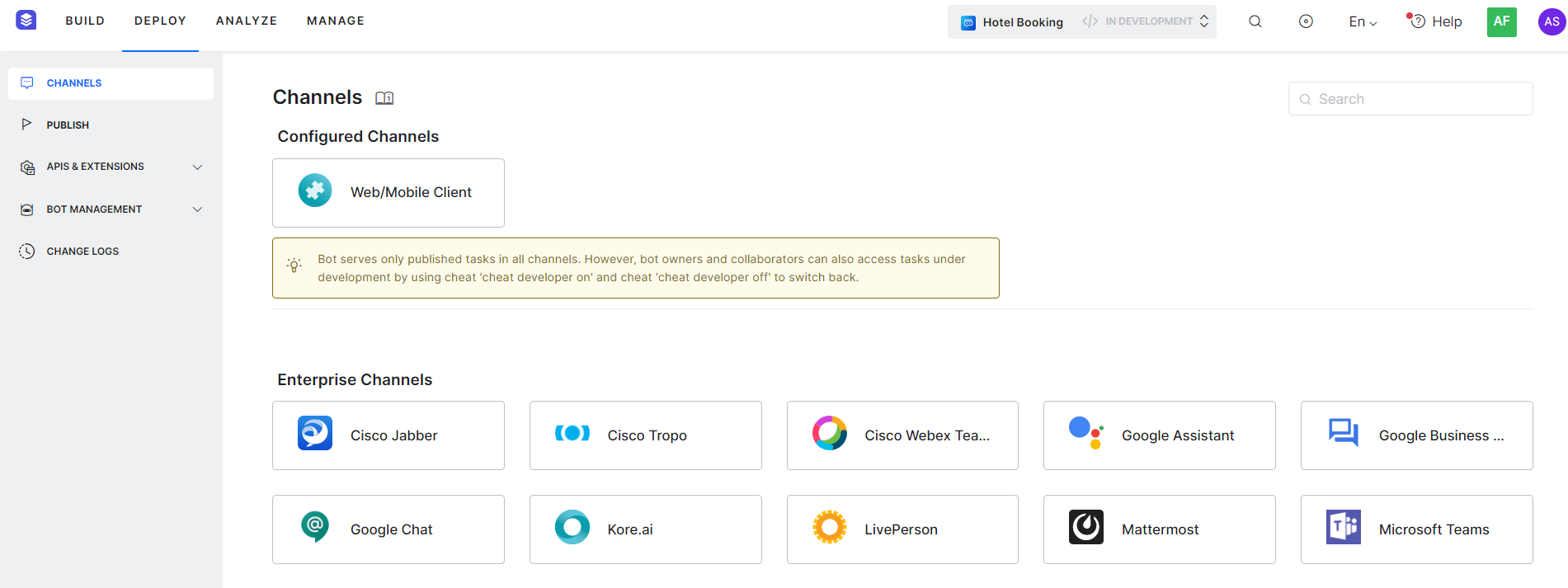The height and width of the screenshot is (588, 1568).
Task: Switch to the Build tab
Action: click(85, 21)
